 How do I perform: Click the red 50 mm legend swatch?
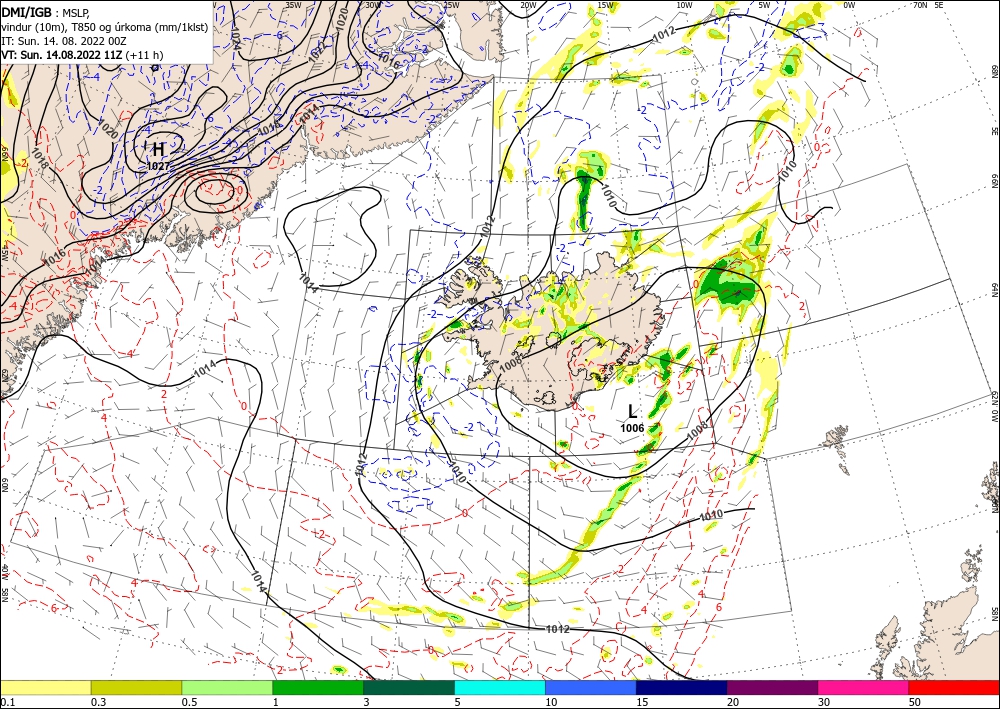click(x=954, y=687)
